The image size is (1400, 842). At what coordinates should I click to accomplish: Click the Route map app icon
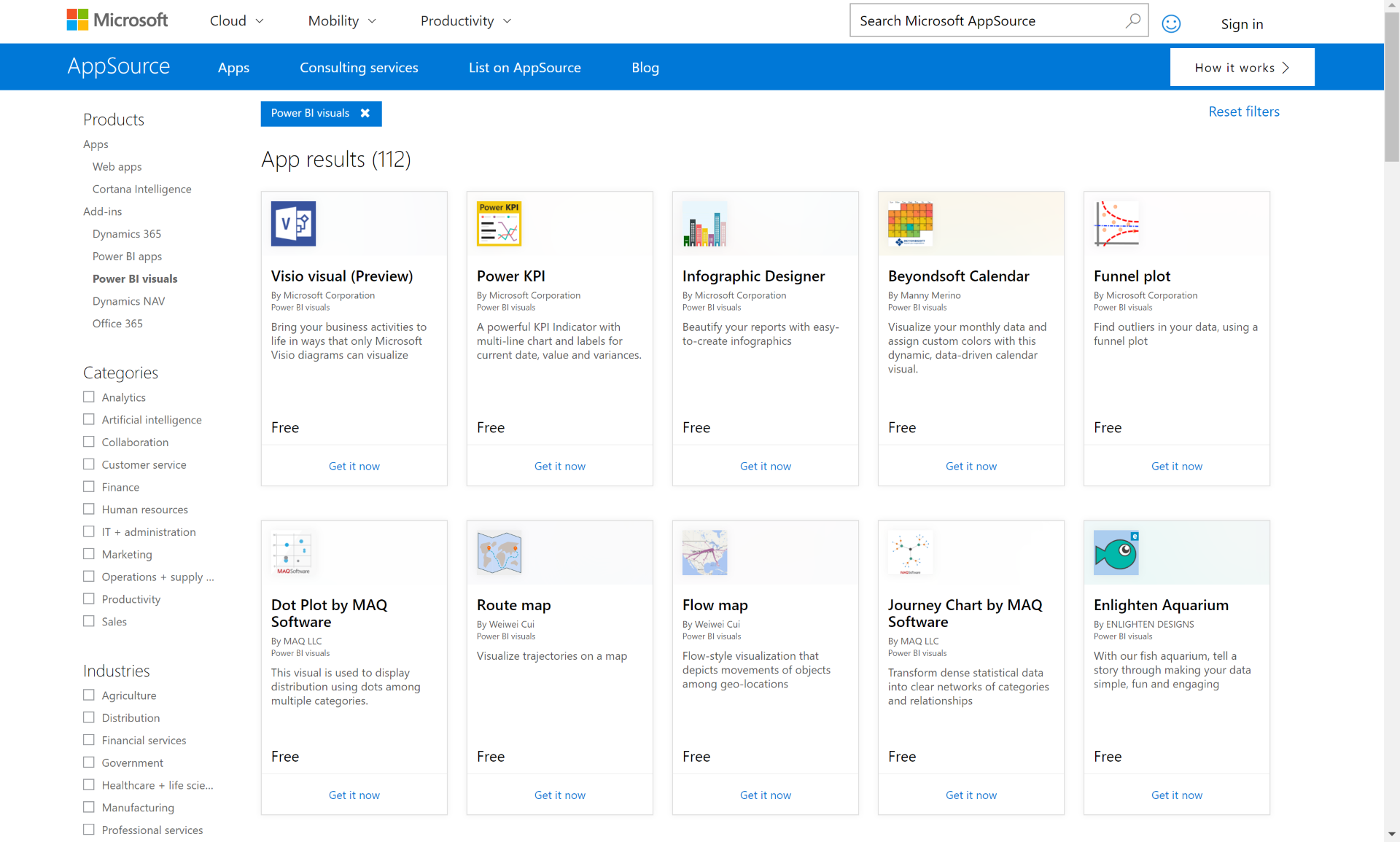coord(499,553)
